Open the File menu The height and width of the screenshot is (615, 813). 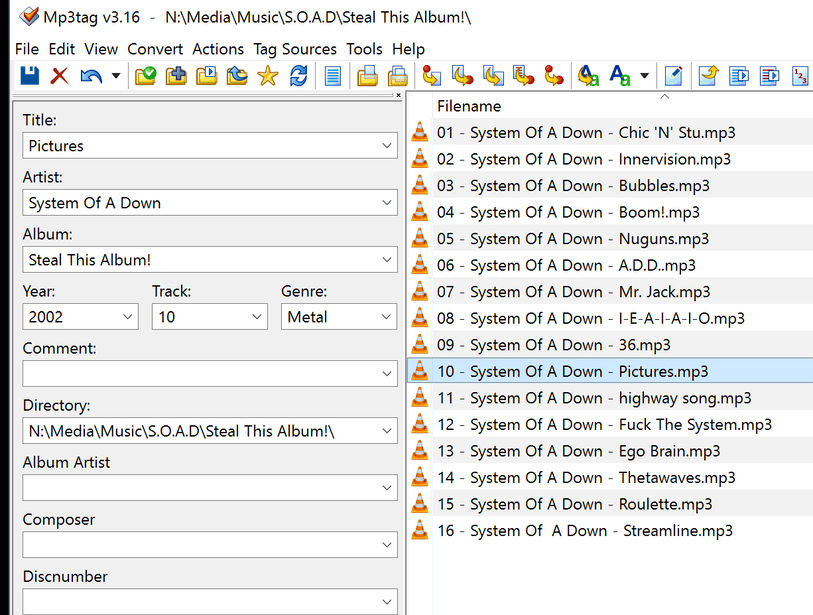(27, 49)
